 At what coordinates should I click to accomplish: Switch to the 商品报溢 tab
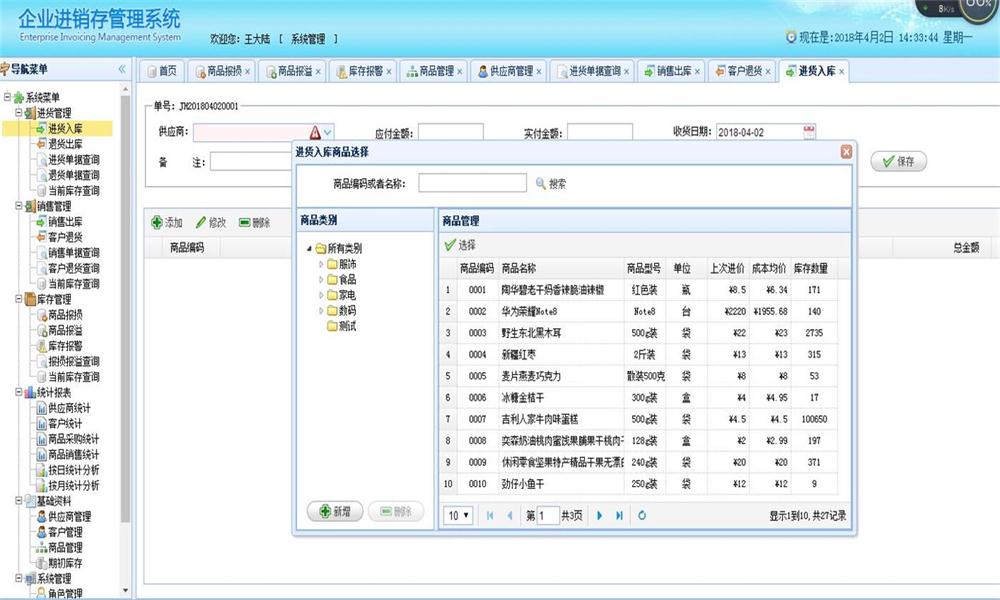[x=290, y=71]
